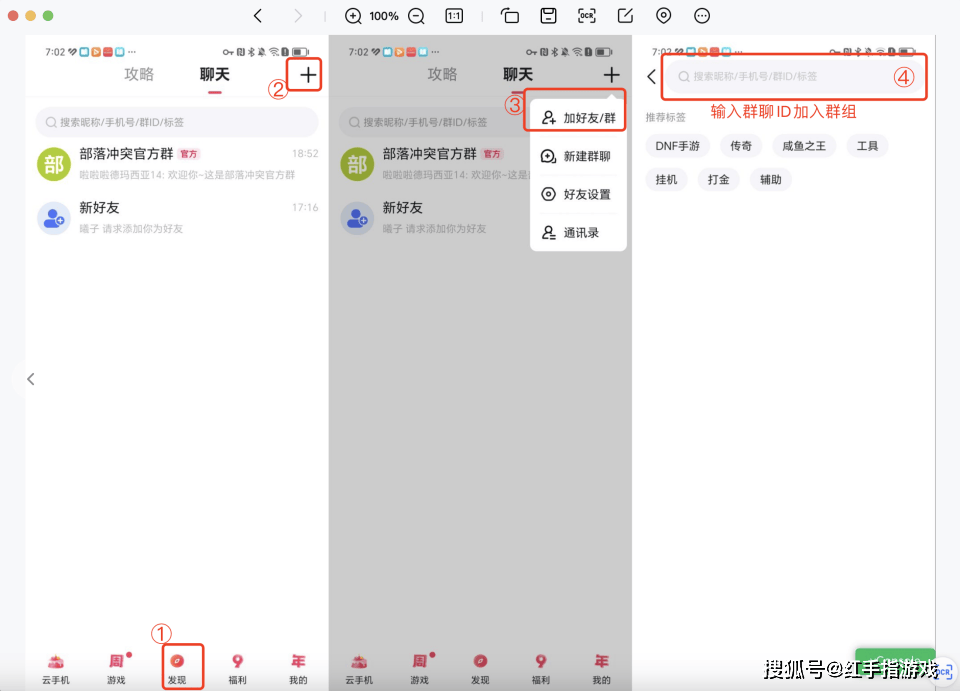The height and width of the screenshot is (691, 960).
Task: Select the 打金 recommended tag
Action: [719, 179]
